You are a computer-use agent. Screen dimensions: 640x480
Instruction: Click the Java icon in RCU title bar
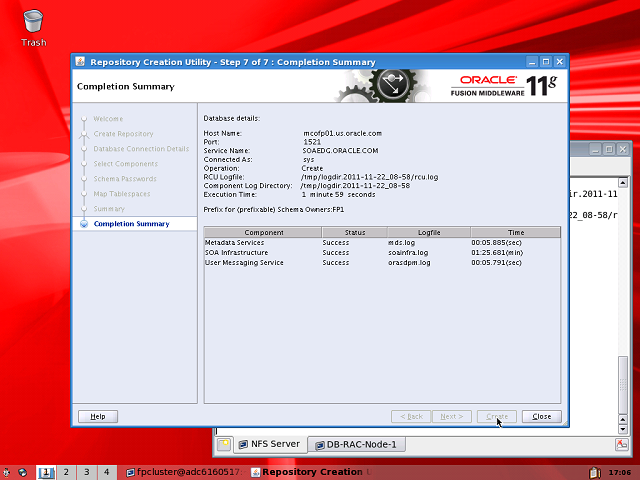point(80,62)
